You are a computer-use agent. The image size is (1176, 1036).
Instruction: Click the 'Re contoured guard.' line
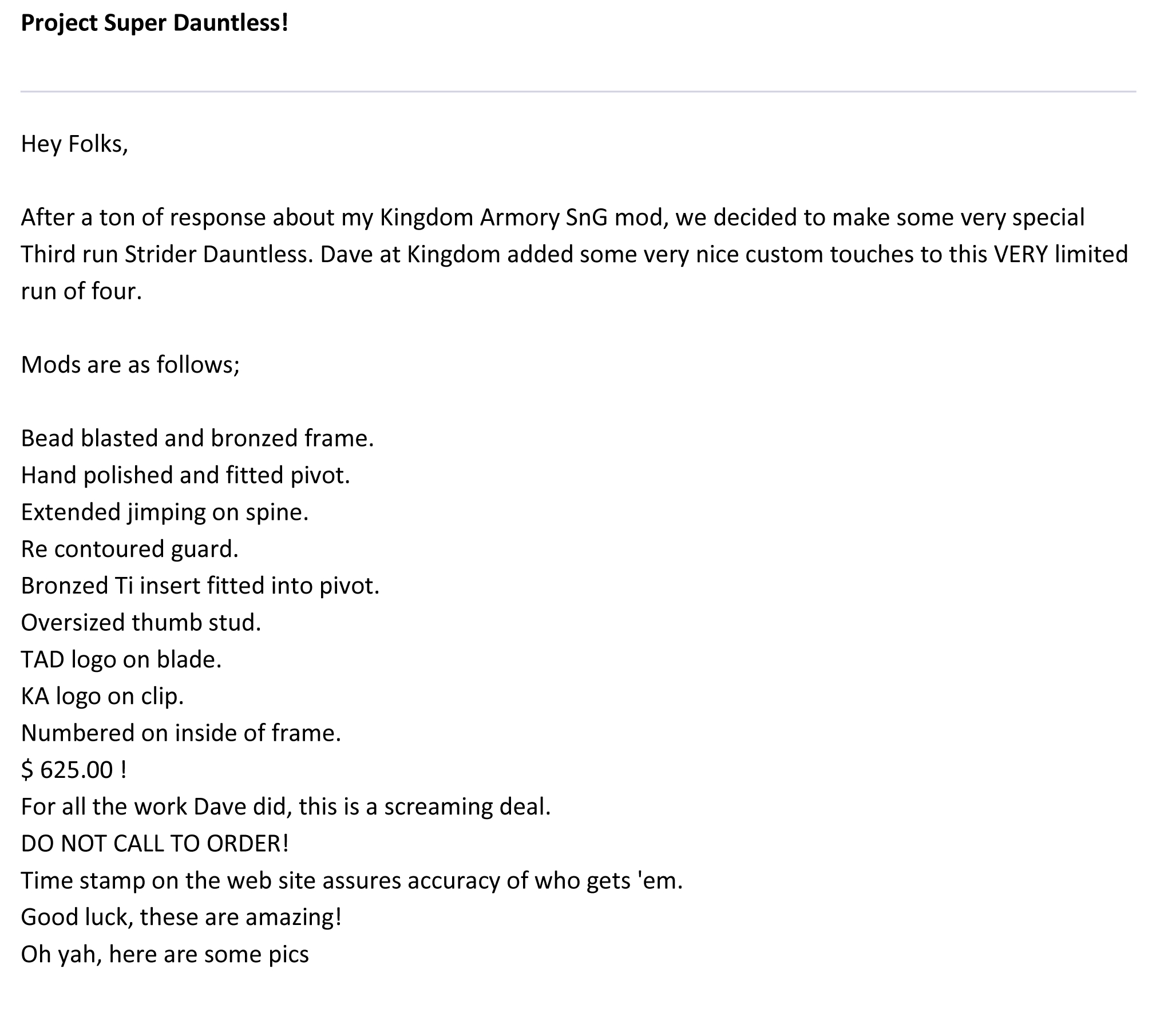click(129, 549)
